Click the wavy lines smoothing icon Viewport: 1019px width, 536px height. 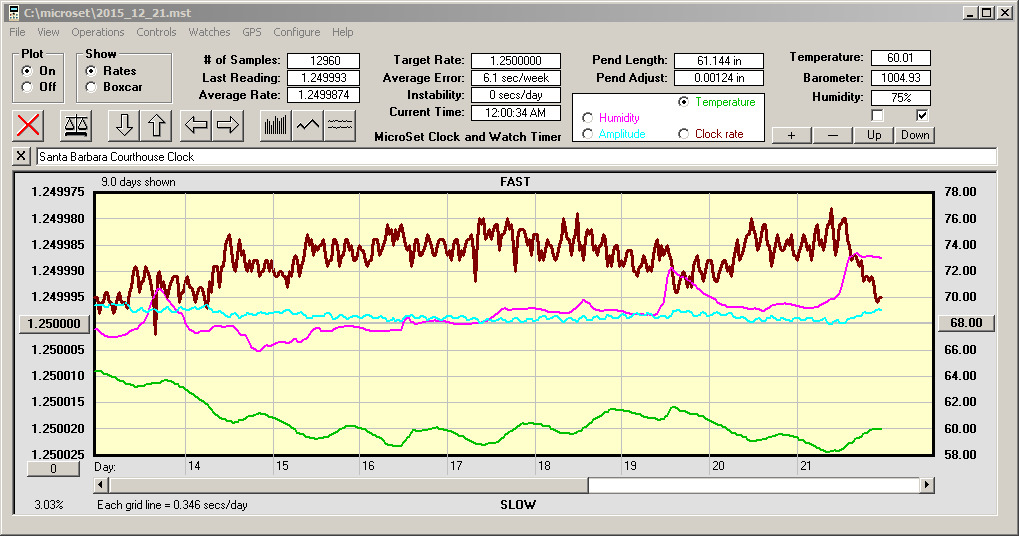pyautogui.click(x=340, y=125)
